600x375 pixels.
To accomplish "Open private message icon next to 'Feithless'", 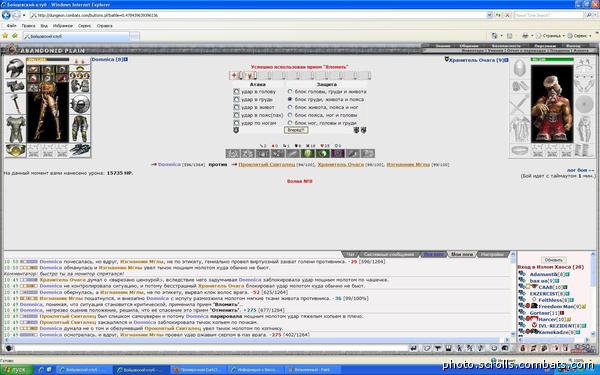I will [x=521, y=300].
